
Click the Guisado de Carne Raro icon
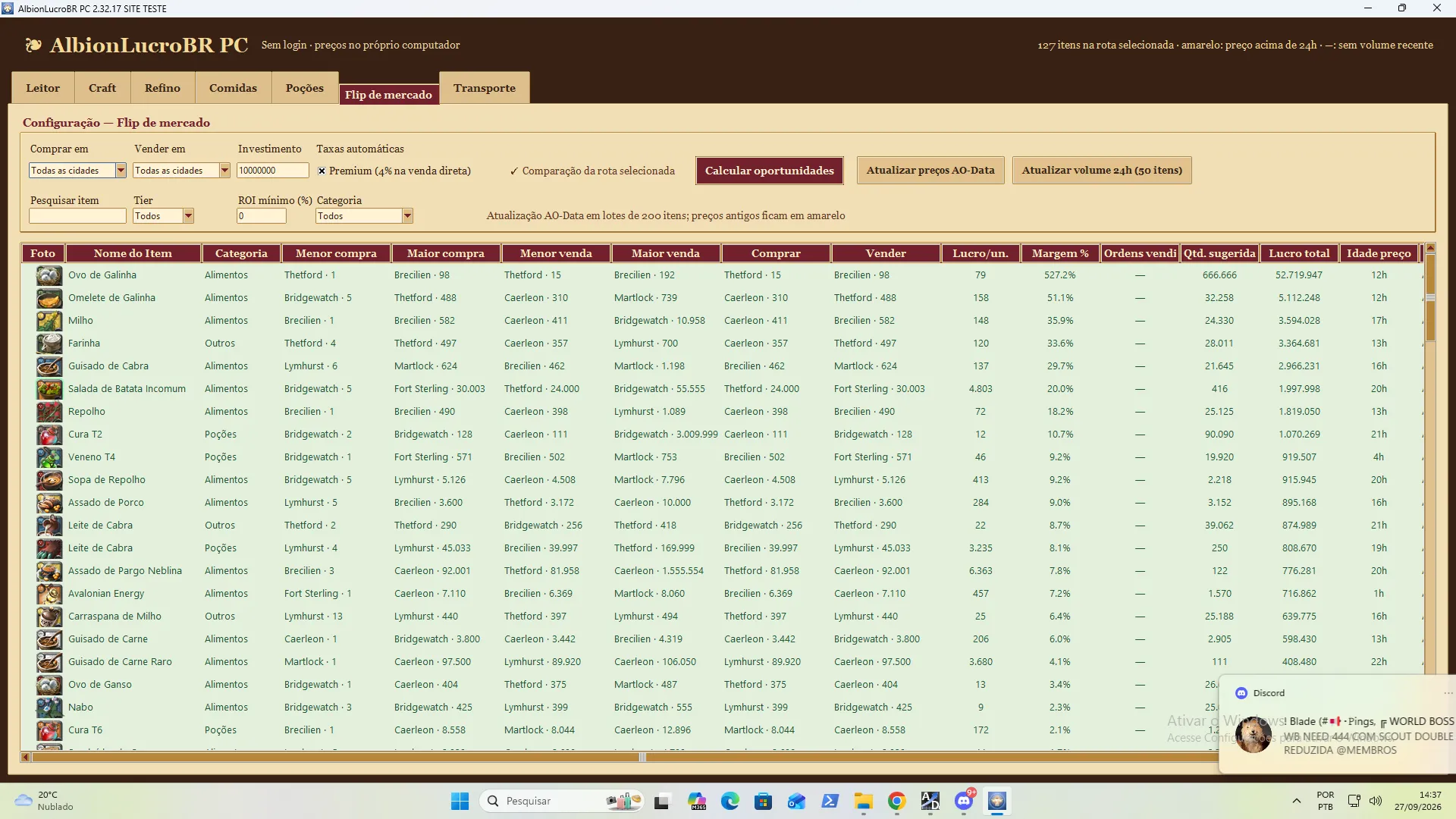coord(49,662)
